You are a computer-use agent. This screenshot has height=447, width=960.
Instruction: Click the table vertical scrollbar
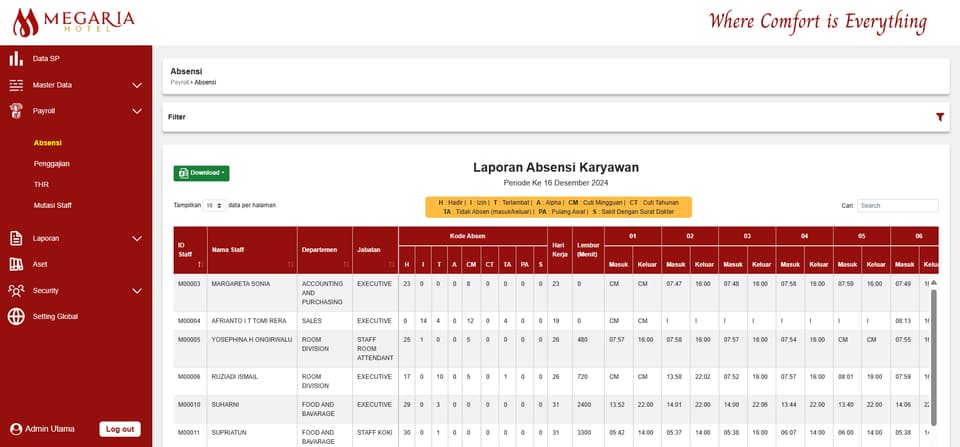(x=934, y=357)
